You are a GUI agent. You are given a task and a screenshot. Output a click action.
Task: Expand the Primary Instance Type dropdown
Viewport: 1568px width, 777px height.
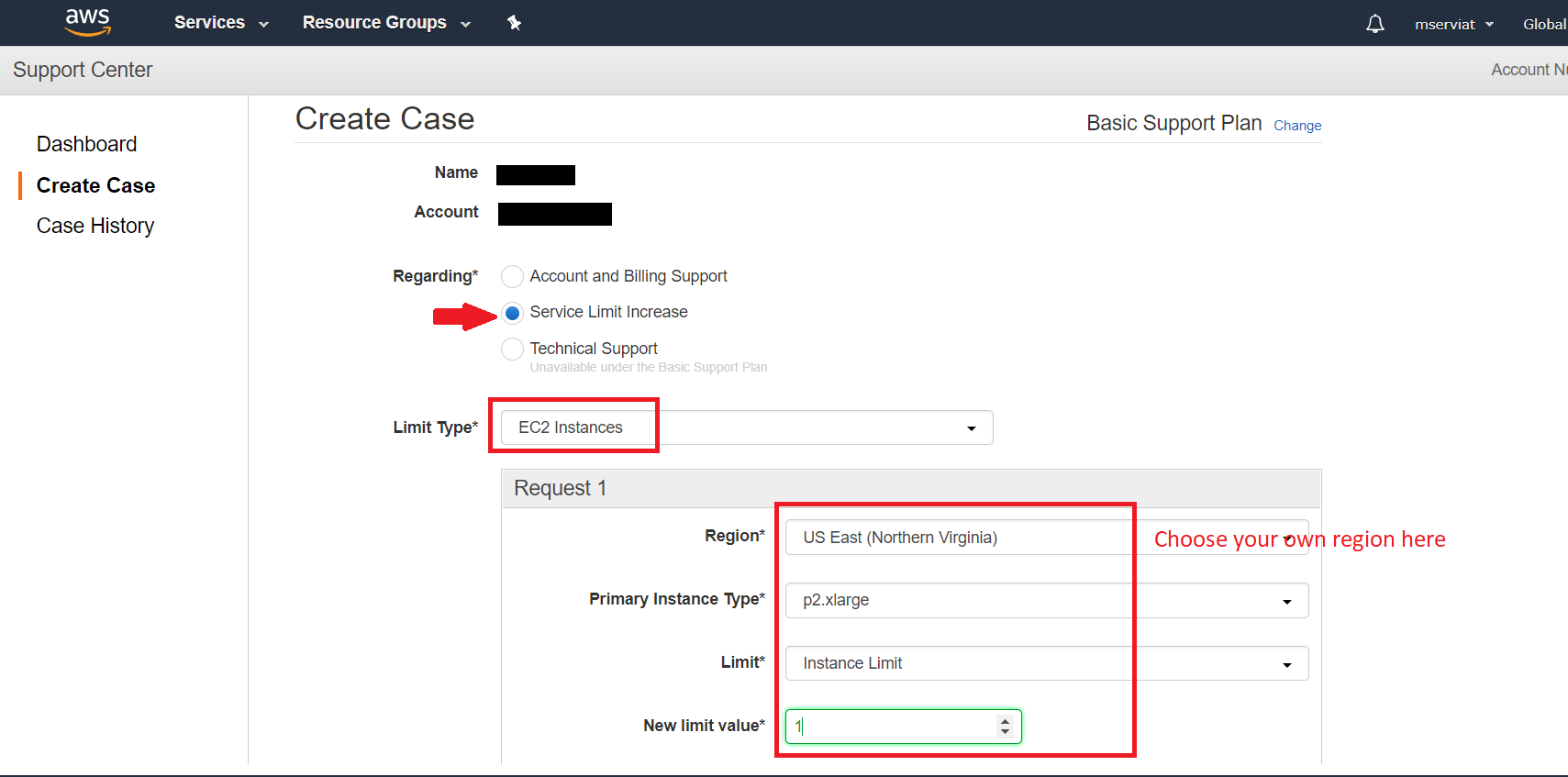click(x=1046, y=601)
